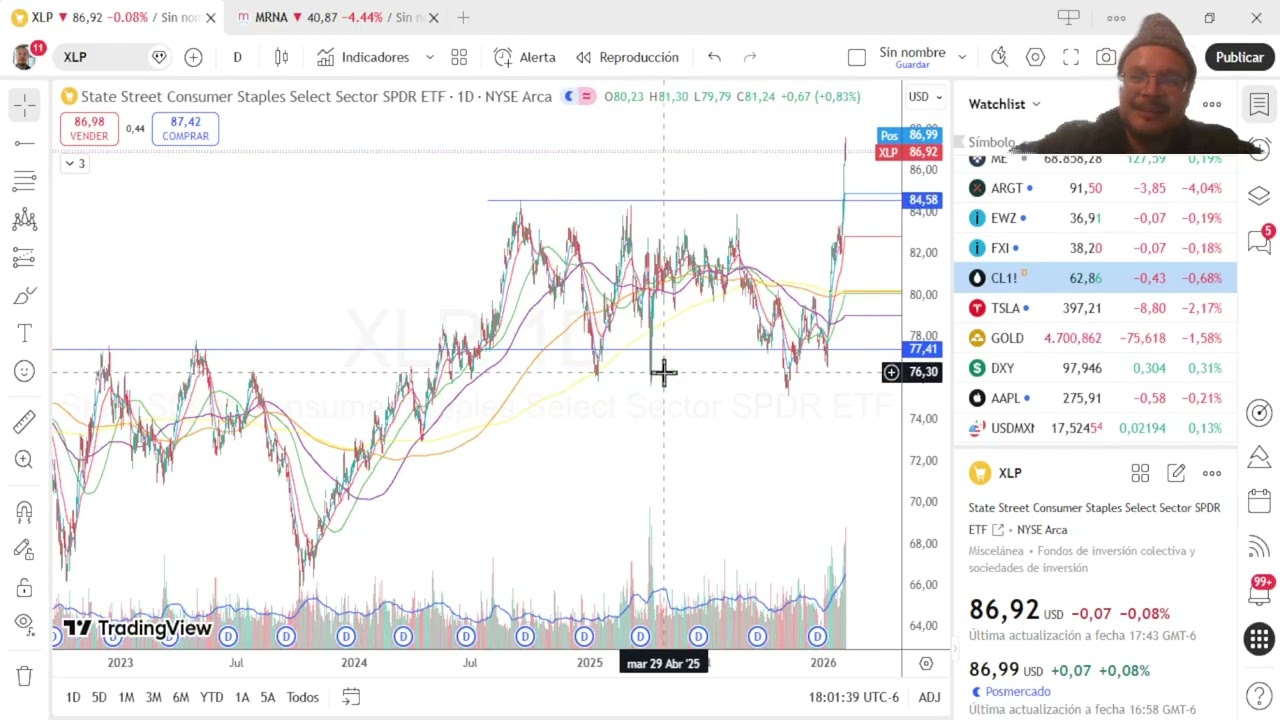Screen dimensions: 1280x720
Task: Open time axis settings gear
Action: click(x=926, y=663)
